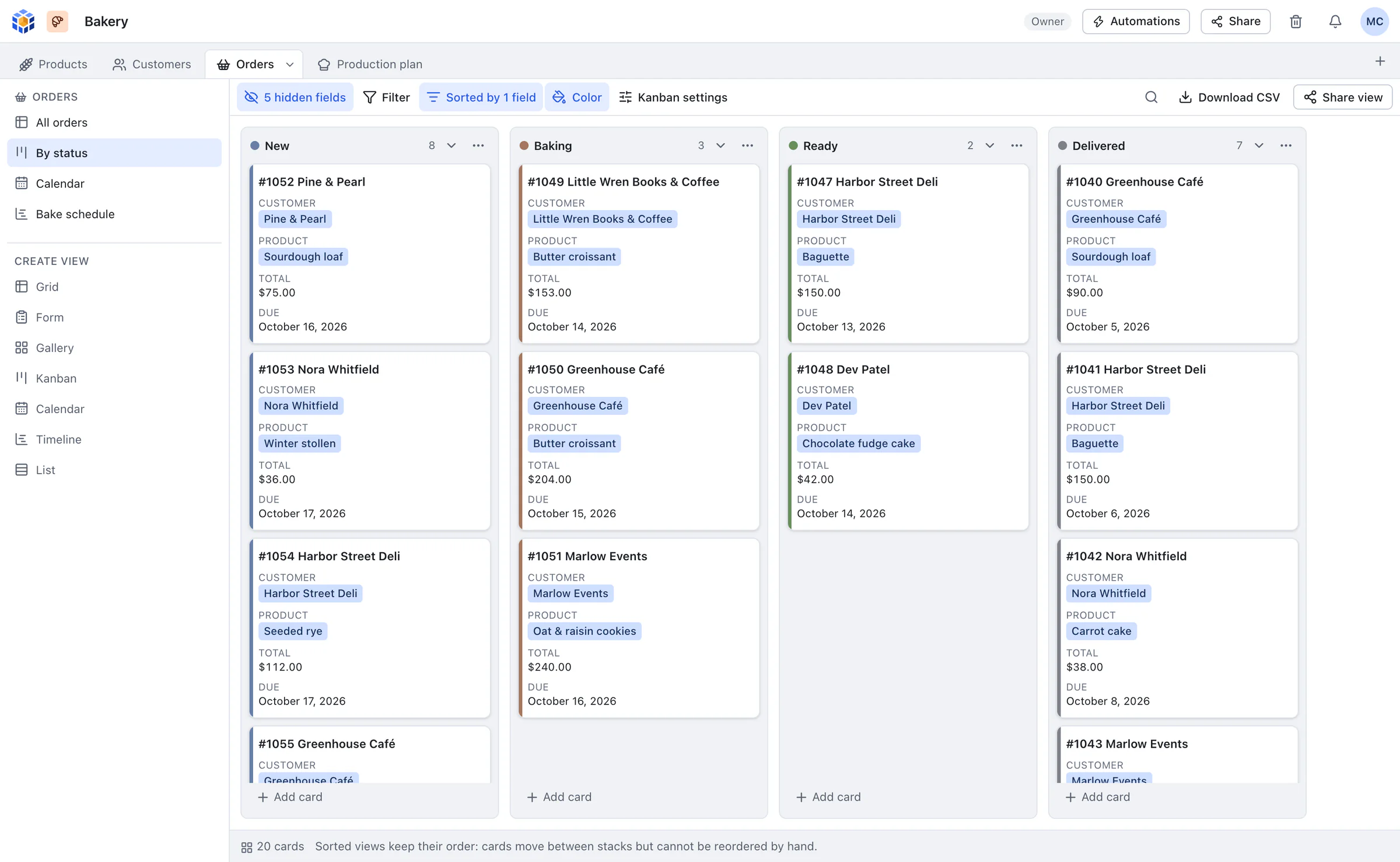Create a new Calendar view under Create view

click(114, 409)
